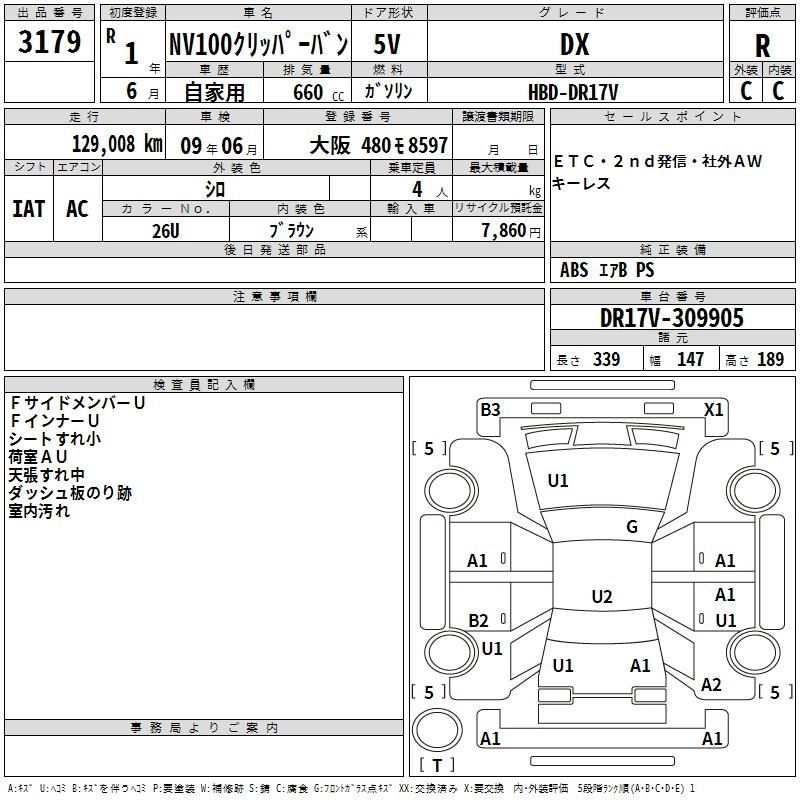Click the IAT shift type cell
The image size is (800, 800).
pyautogui.click(x=28, y=208)
